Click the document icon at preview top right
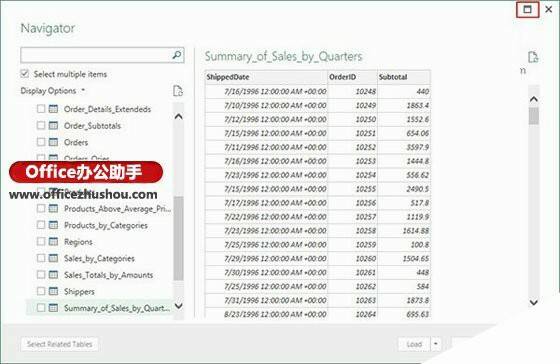The height and width of the screenshot is (364, 560). [533, 57]
